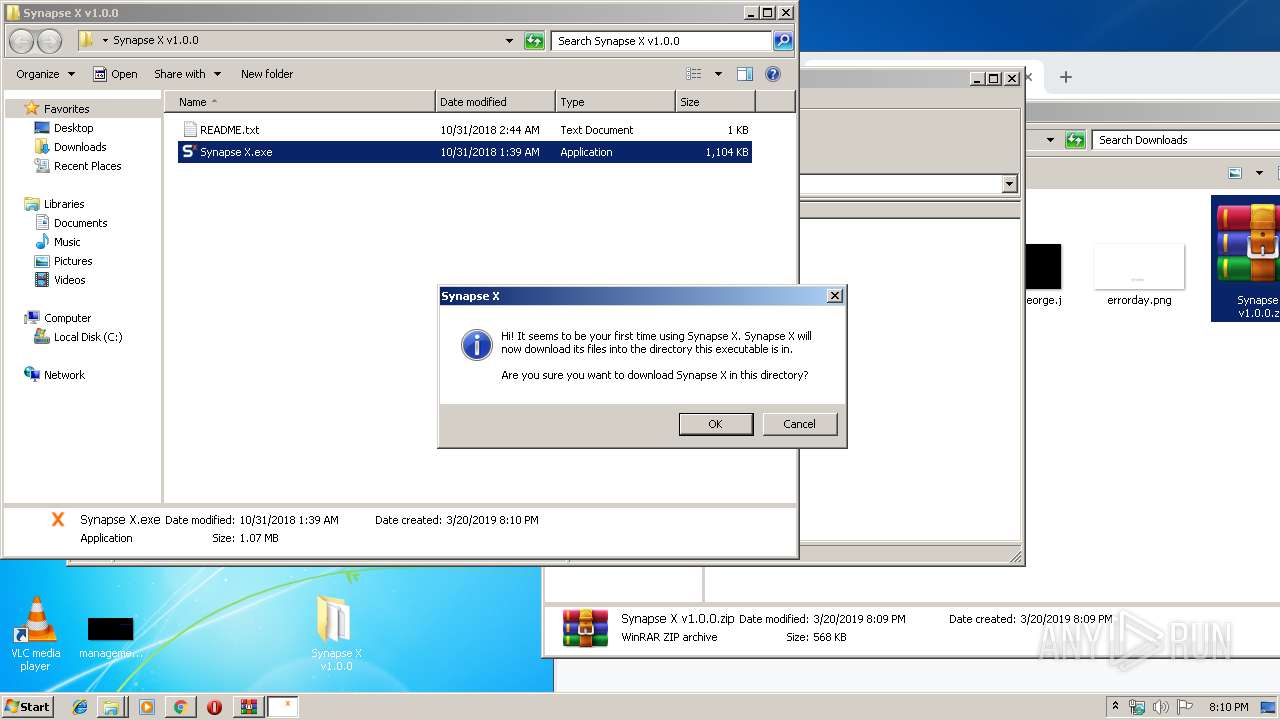This screenshot has width=1280, height=720.
Task: Click the Back navigation arrow
Action: tap(22, 41)
